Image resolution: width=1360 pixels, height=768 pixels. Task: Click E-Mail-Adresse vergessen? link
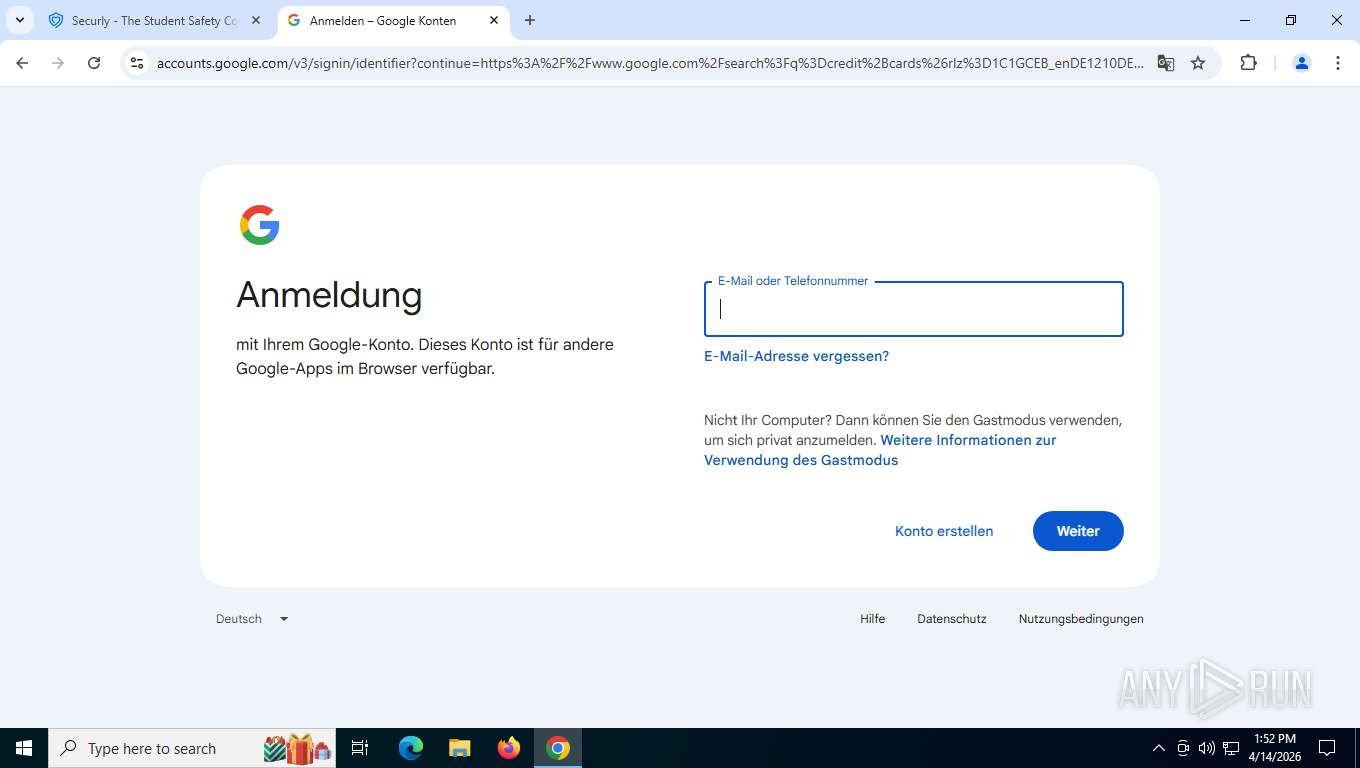(796, 356)
